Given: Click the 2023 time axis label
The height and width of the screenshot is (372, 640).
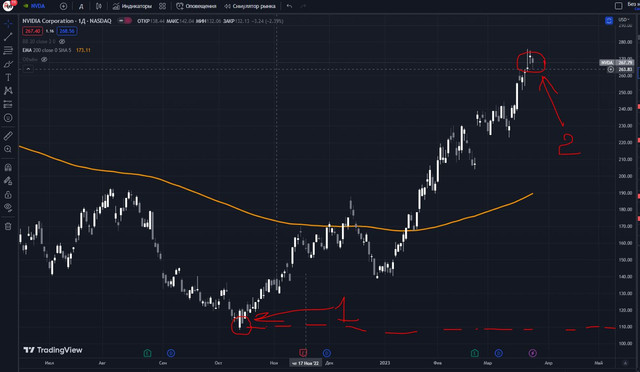Looking at the screenshot, I should click(384, 363).
